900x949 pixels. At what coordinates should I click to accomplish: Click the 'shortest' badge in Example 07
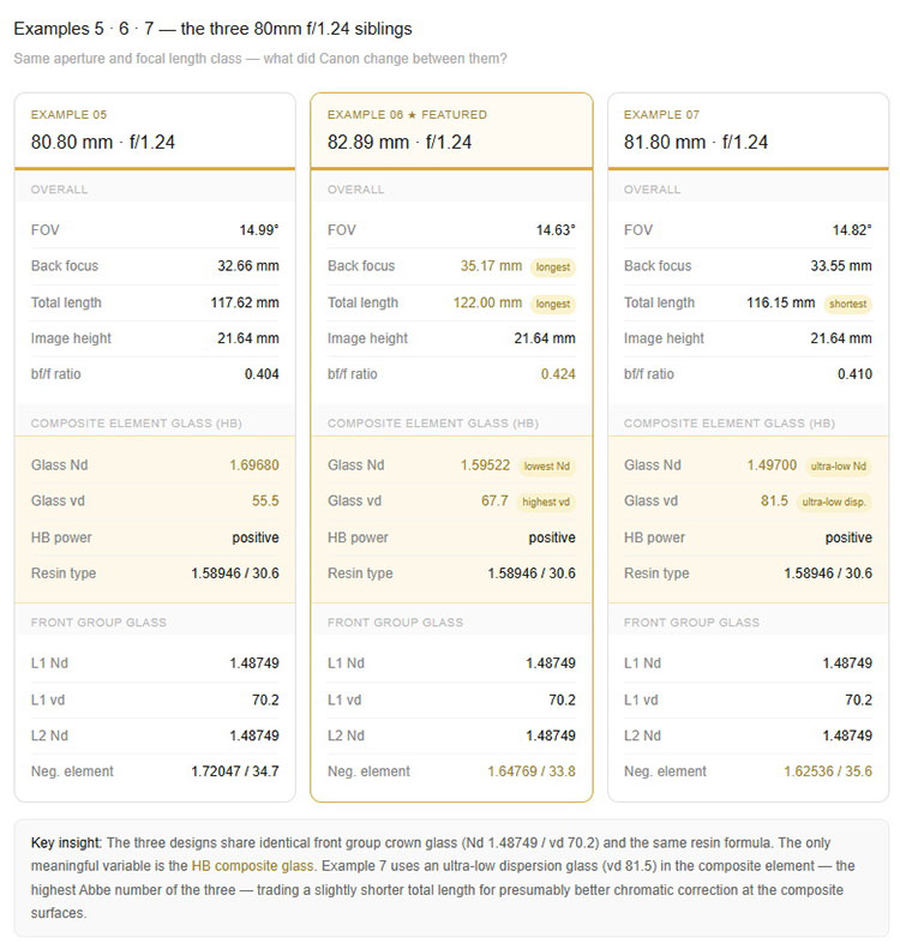click(x=847, y=304)
